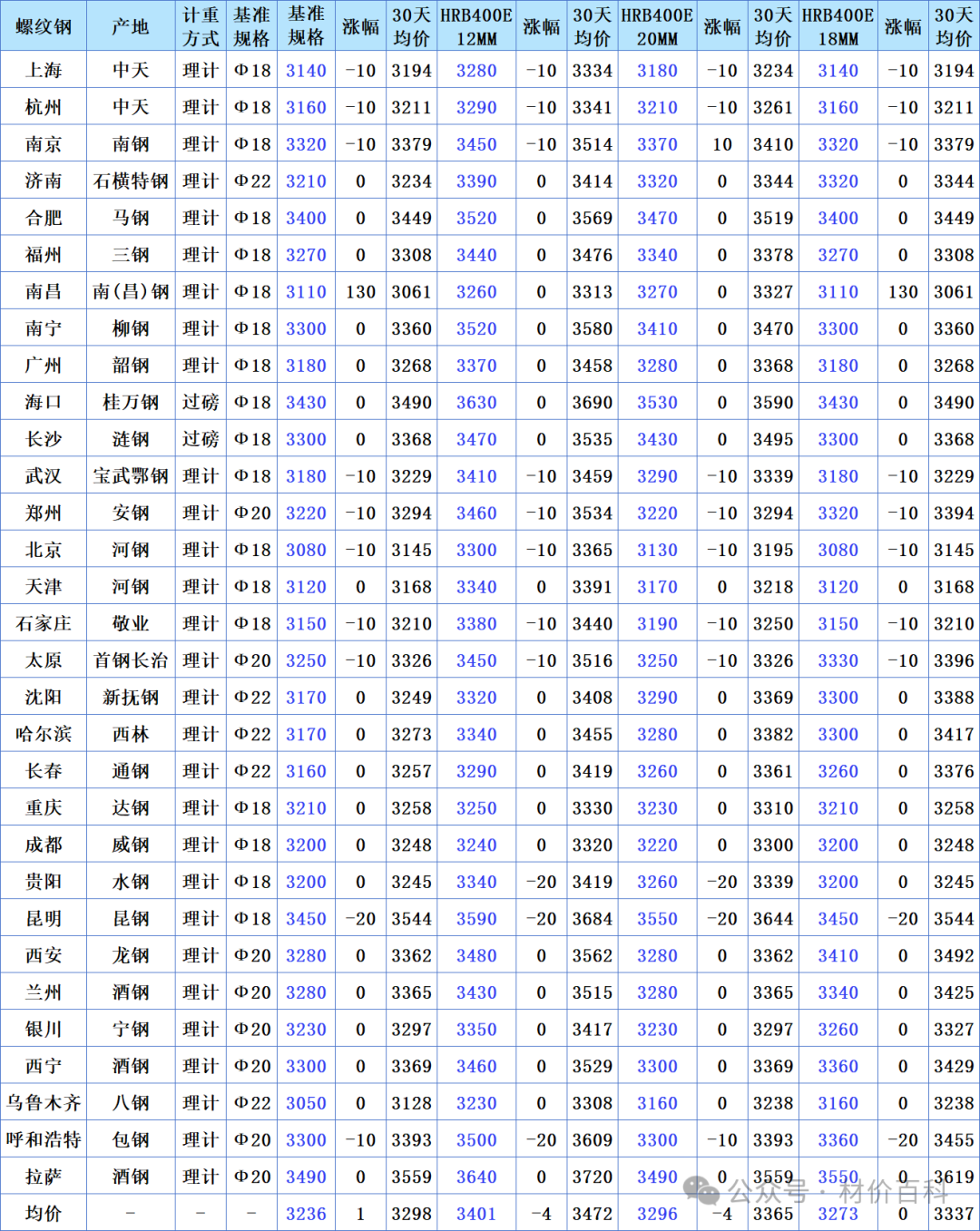
Task: Click price 3260 in the 南昌 row
Action: pyautogui.click(x=476, y=291)
